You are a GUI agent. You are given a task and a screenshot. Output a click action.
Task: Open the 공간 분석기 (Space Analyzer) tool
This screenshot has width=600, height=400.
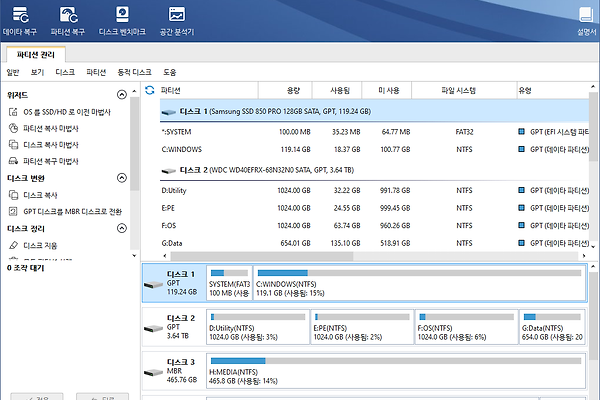click(176, 20)
